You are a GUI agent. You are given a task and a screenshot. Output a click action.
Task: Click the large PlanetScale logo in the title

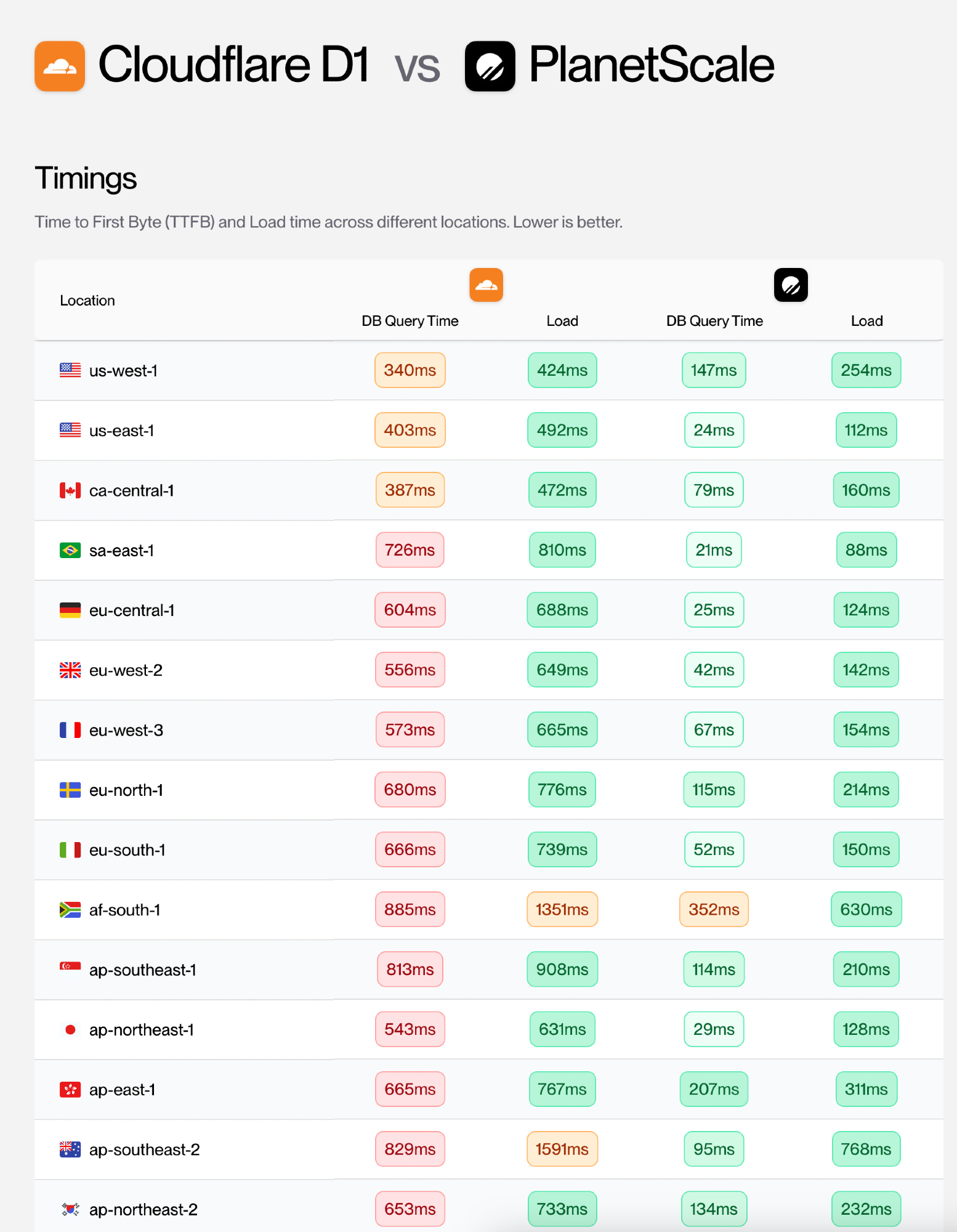point(490,66)
